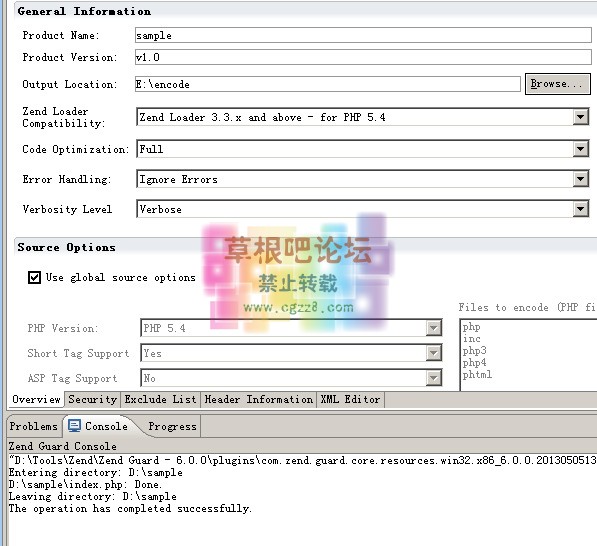Image resolution: width=597 pixels, height=546 pixels.
Task: Open the Header Information tab
Action: pos(259,399)
